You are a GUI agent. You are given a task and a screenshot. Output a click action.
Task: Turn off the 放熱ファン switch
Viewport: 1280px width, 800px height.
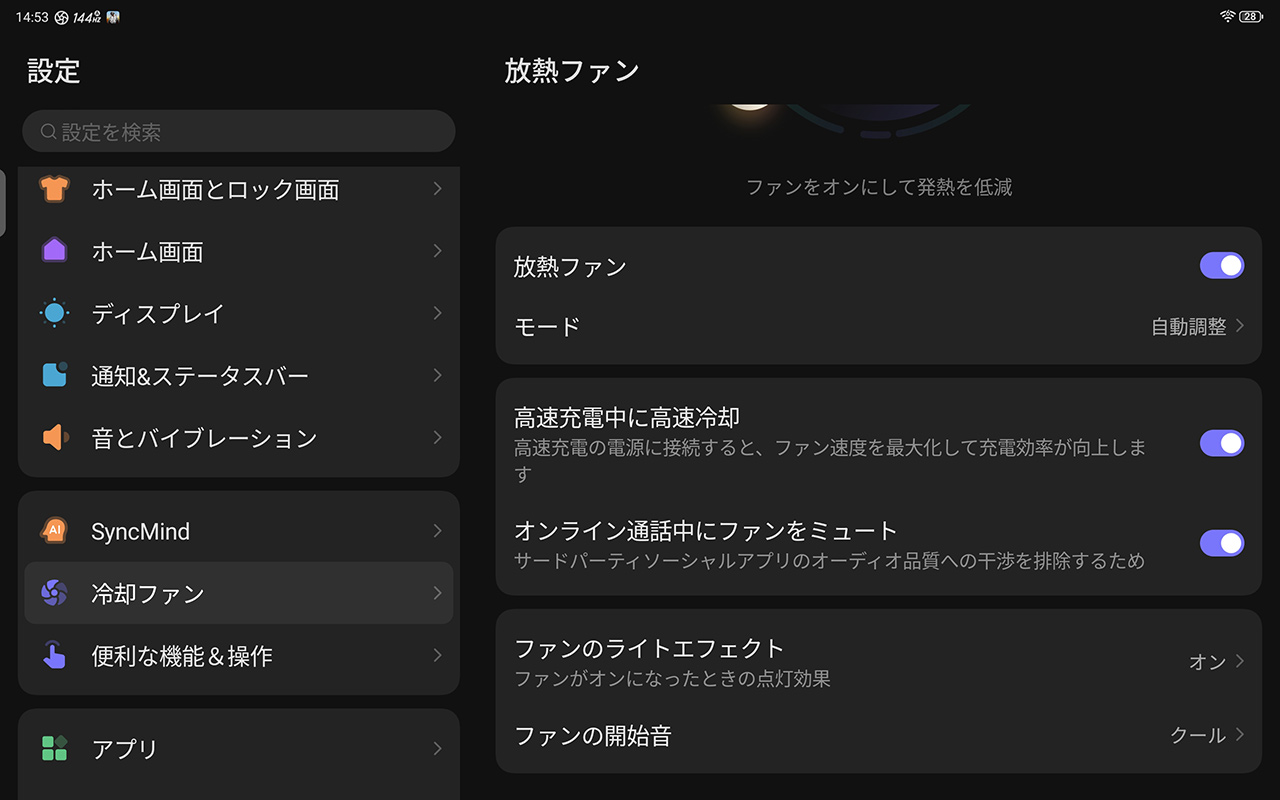(x=1221, y=266)
